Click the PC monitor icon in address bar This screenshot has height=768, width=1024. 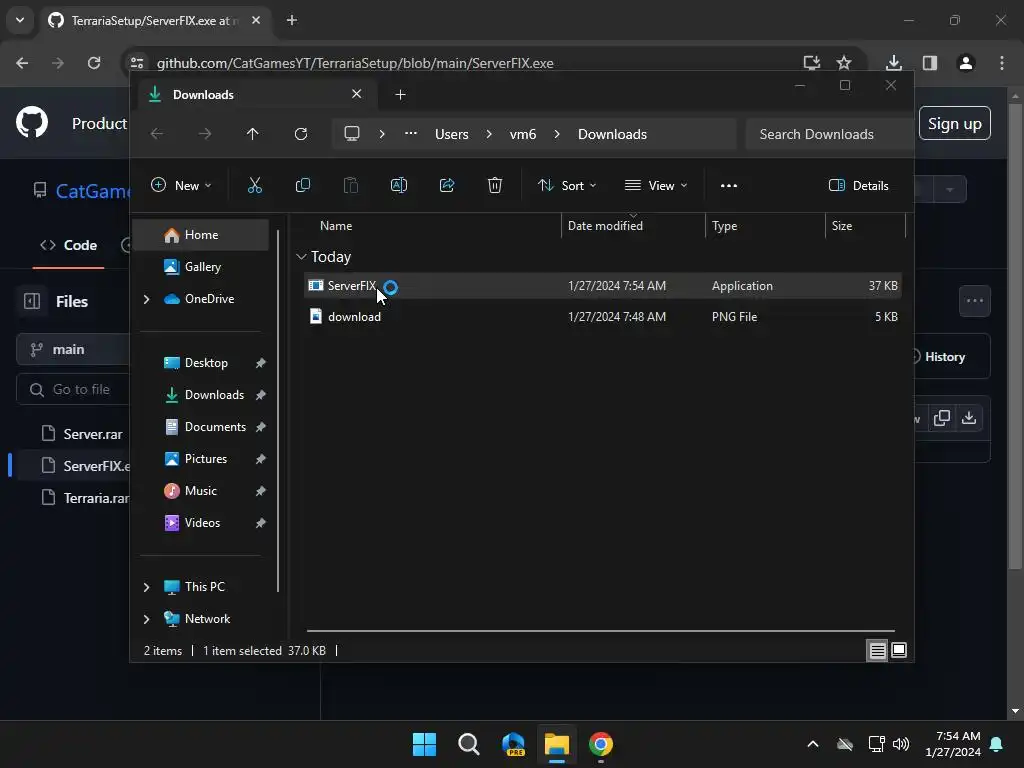352,134
